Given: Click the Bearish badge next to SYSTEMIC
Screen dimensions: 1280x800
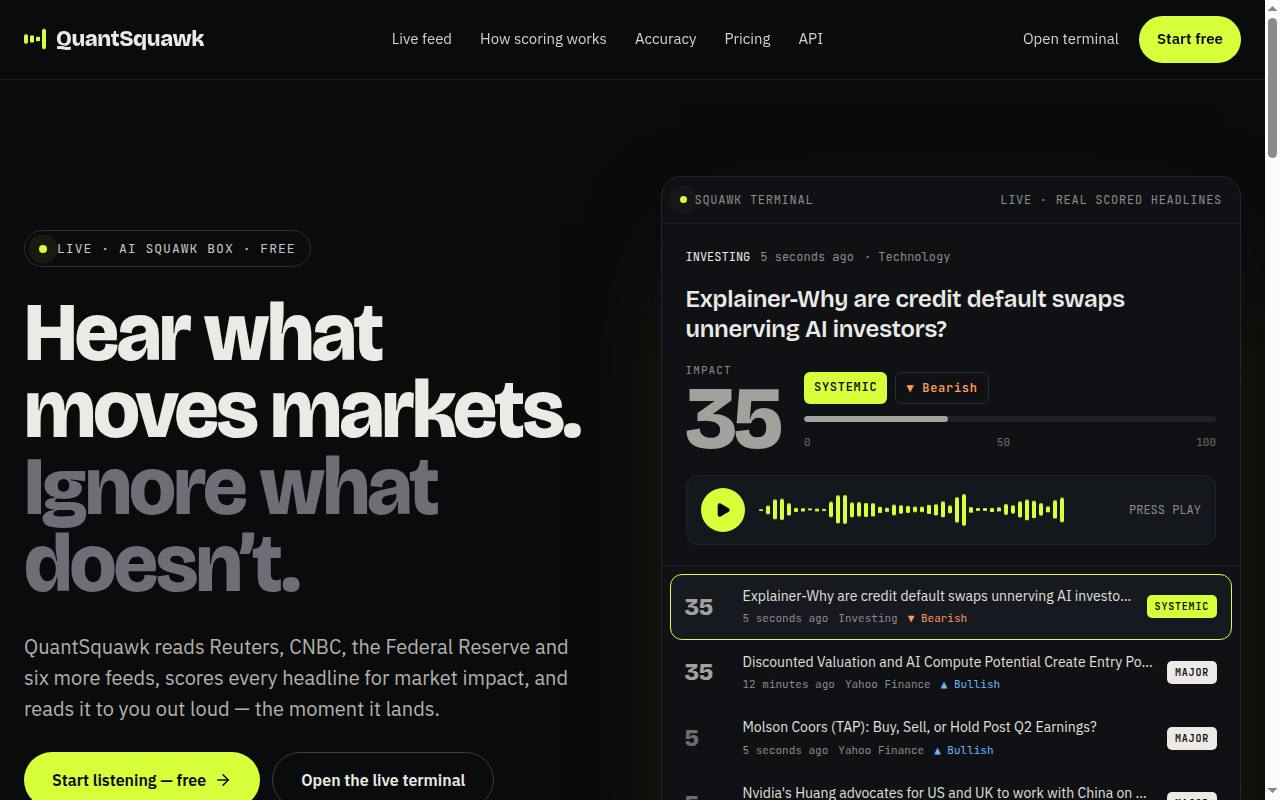Looking at the screenshot, I should coord(942,388).
